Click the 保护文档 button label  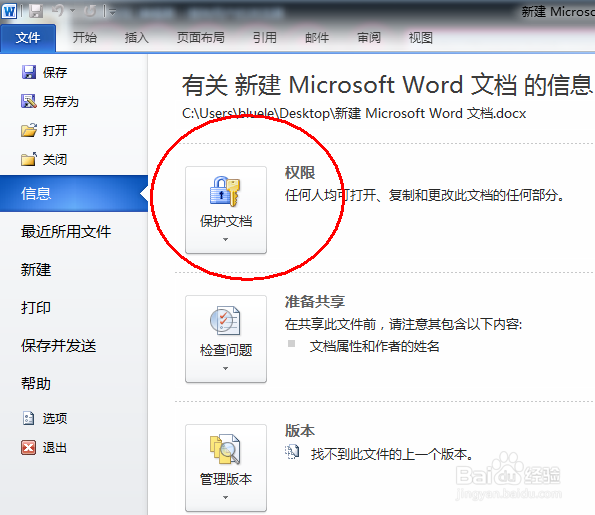226,221
